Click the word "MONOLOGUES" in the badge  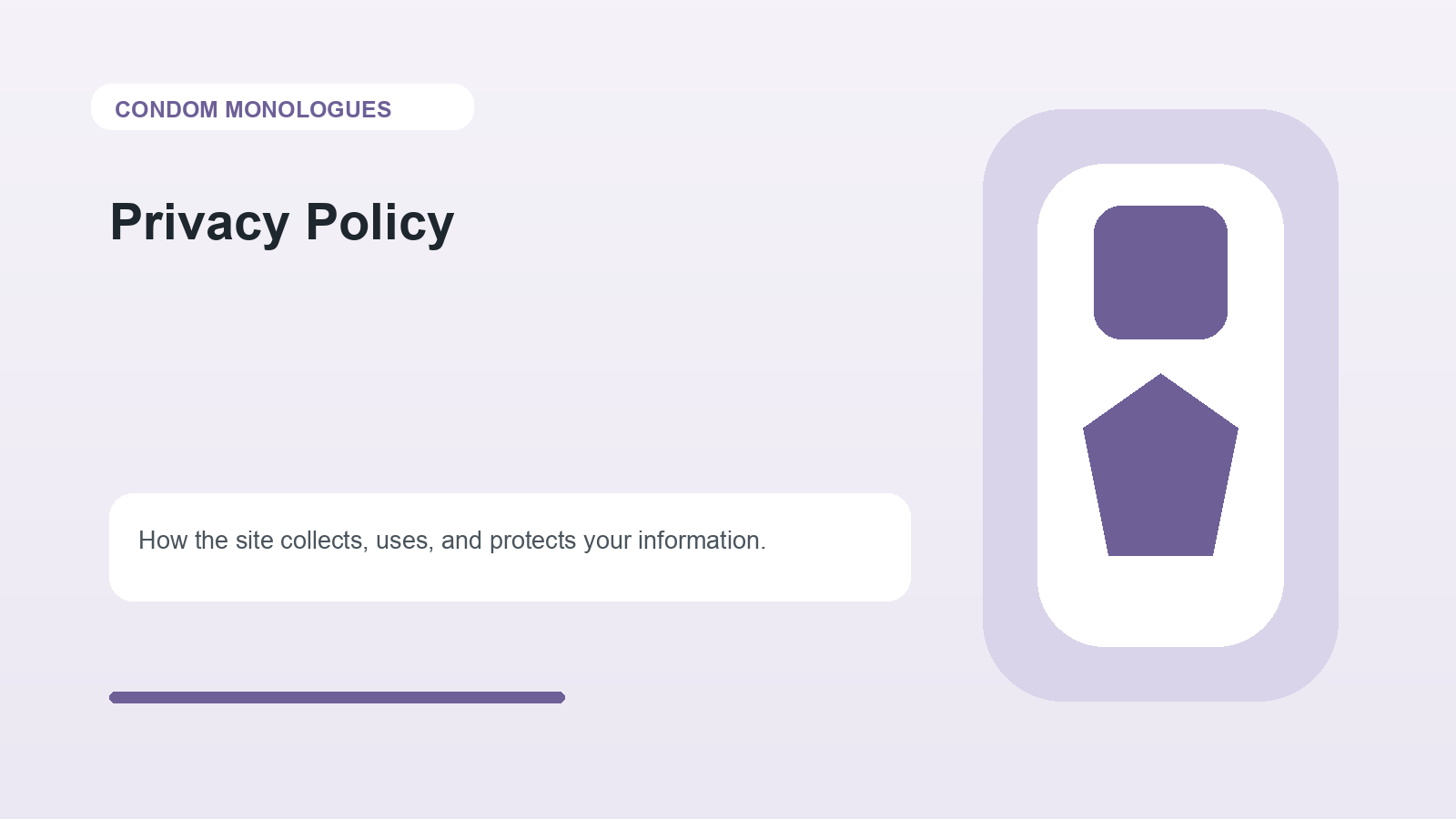[308, 109]
